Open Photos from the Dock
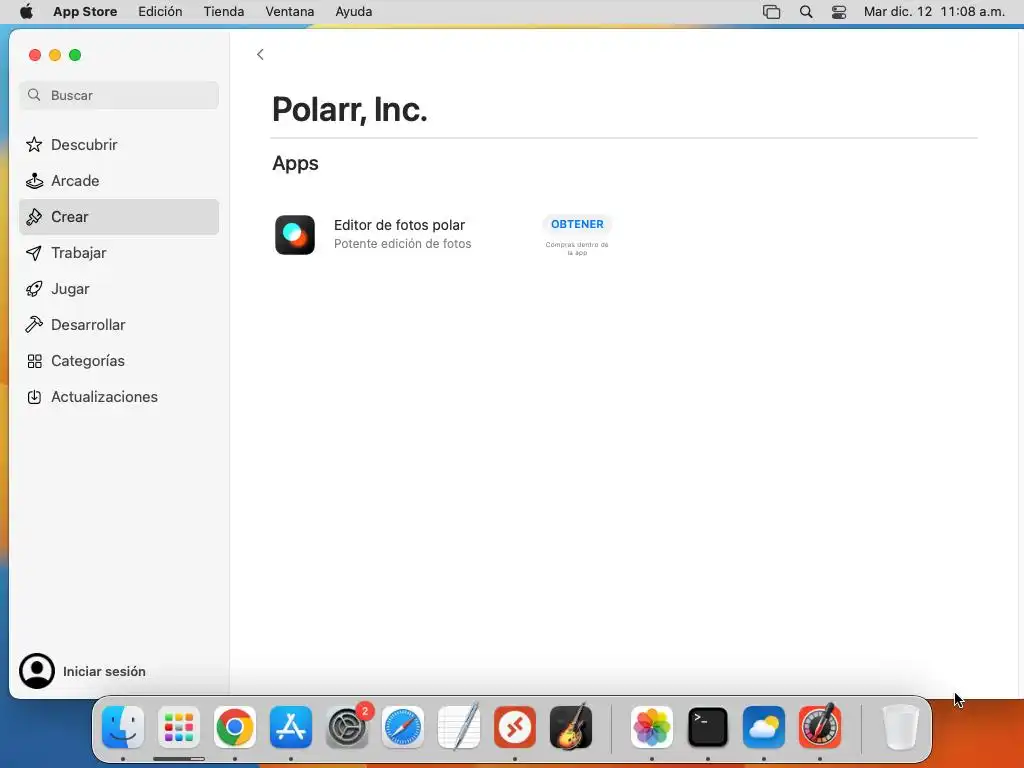 click(652, 726)
